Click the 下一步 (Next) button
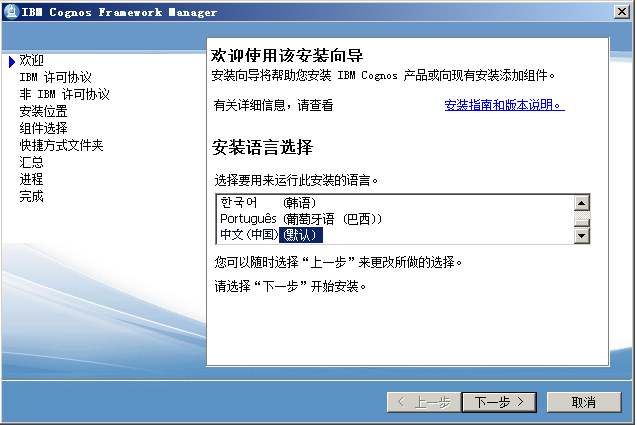Viewport: 637px width, 425px height. pyautogui.click(x=499, y=402)
